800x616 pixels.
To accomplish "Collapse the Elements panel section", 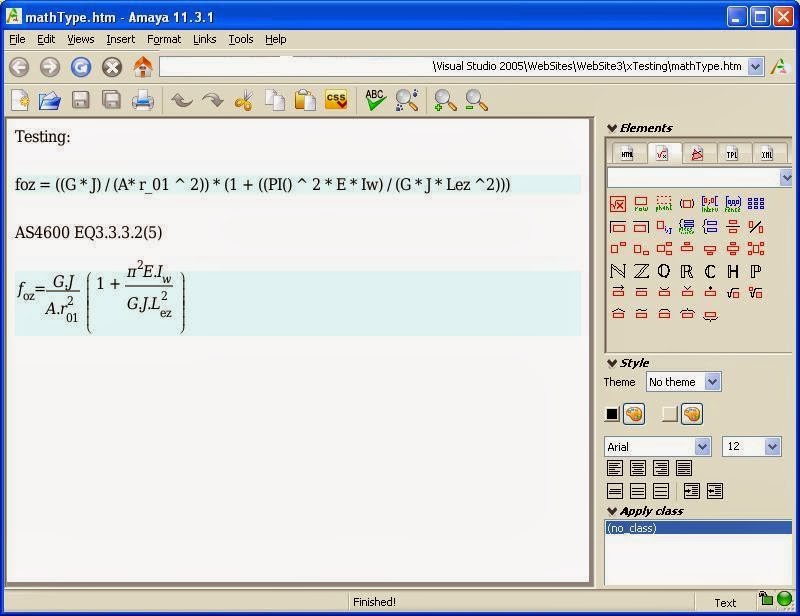I will tap(612, 128).
